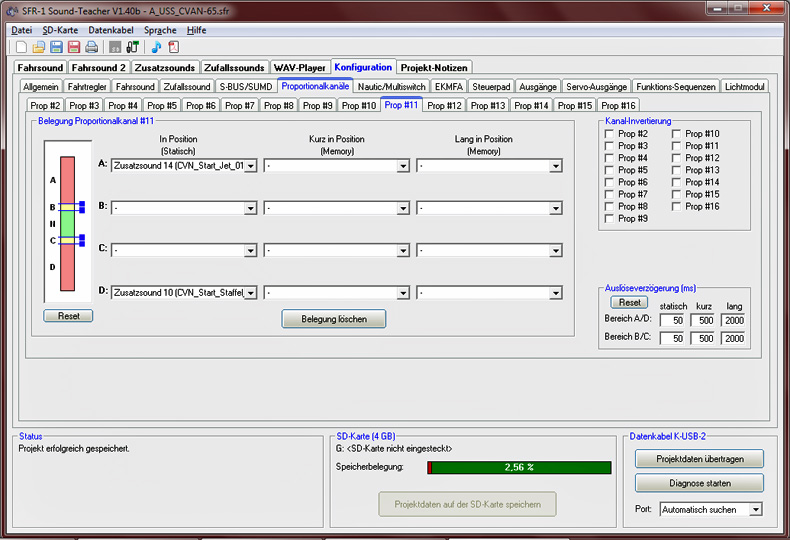Screen dimensions: 790x540
Task: Open the Sprache menu
Action: coord(160,30)
